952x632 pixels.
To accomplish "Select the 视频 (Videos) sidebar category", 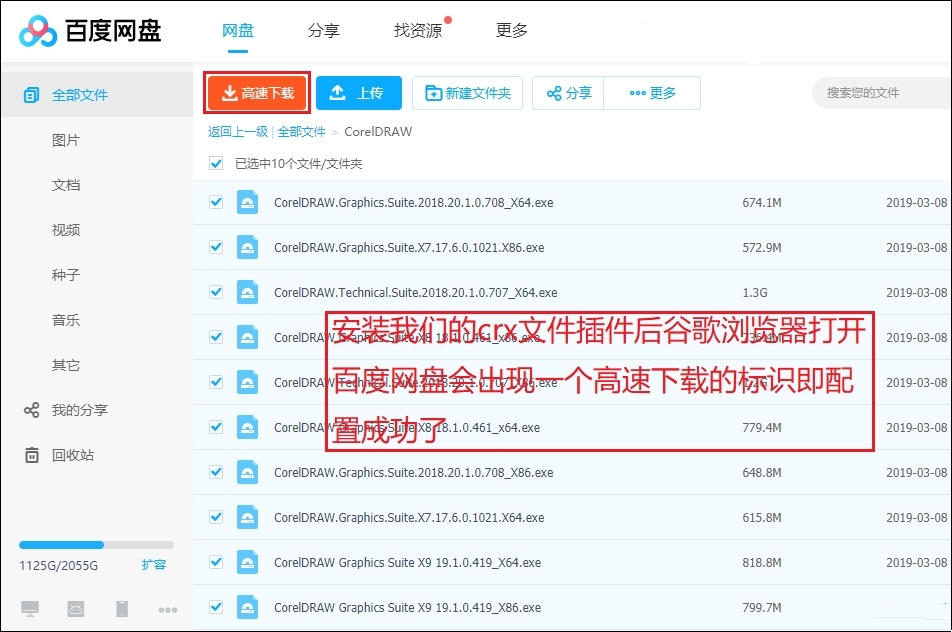I will tap(65, 230).
